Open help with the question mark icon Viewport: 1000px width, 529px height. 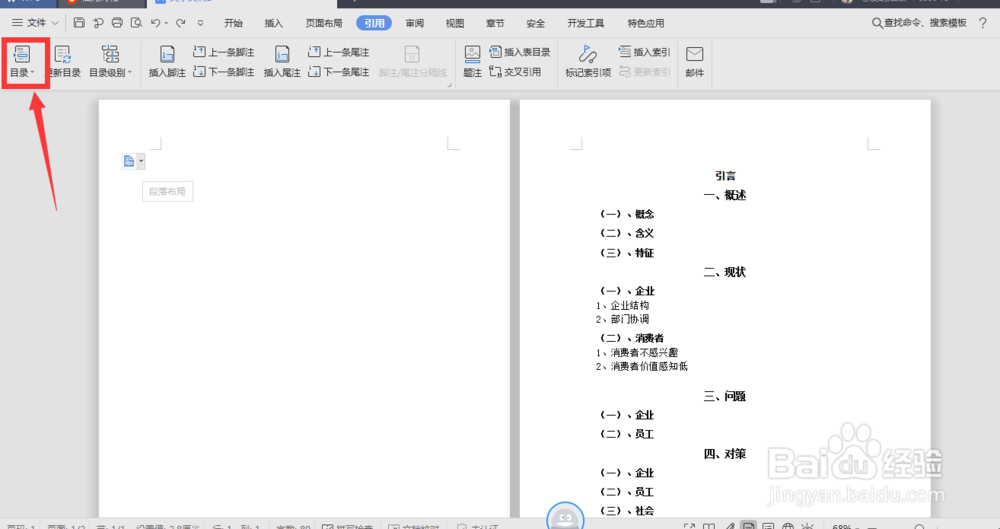click(x=983, y=23)
